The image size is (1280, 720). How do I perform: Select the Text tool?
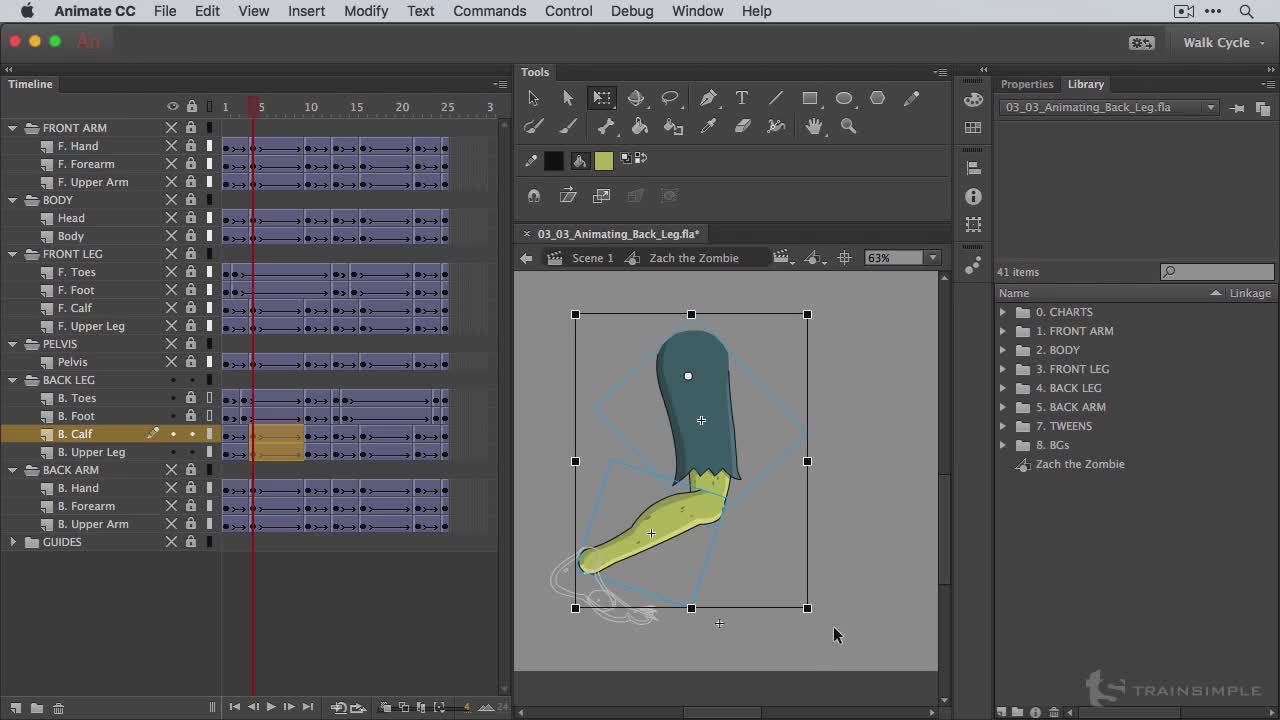[x=742, y=98]
